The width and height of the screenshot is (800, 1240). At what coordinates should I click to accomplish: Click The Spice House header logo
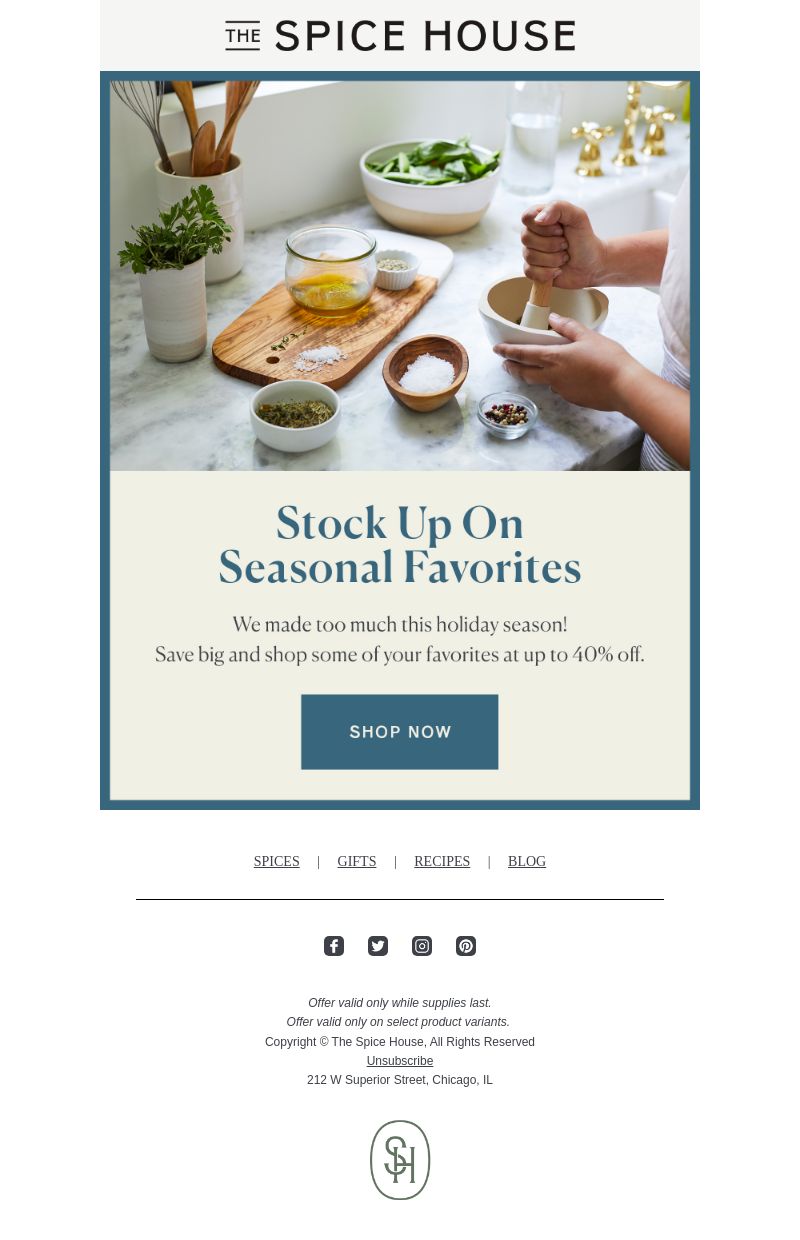click(x=400, y=36)
